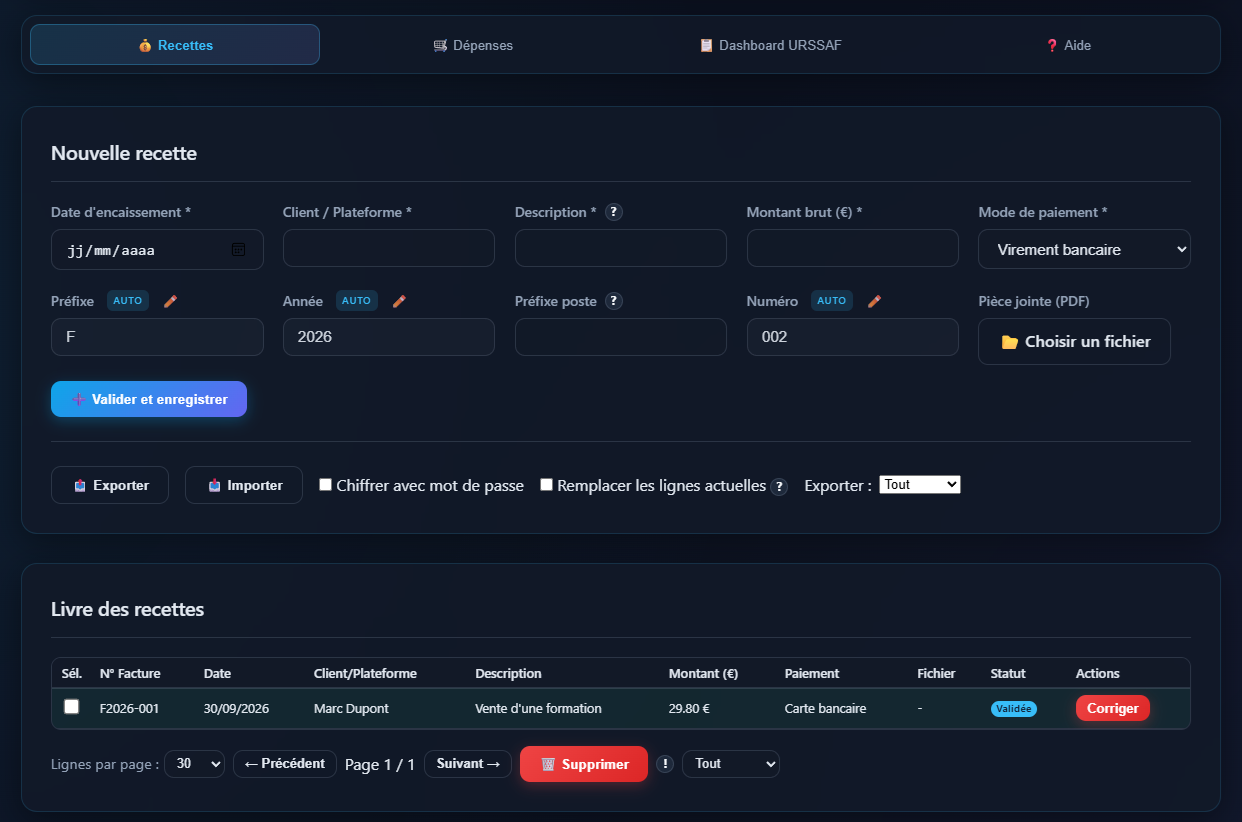1242x822 pixels.
Task: Click Choisir un fichier
Action: pos(1074,342)
